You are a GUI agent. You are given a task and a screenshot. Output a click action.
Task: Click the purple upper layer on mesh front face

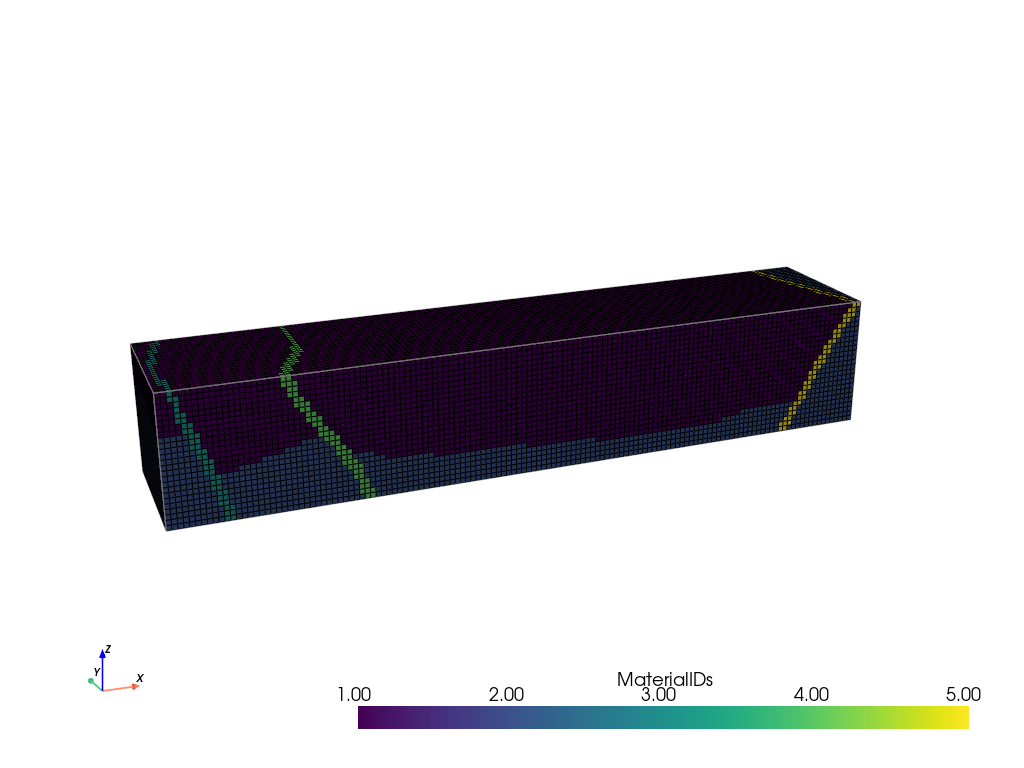point(550,390)
